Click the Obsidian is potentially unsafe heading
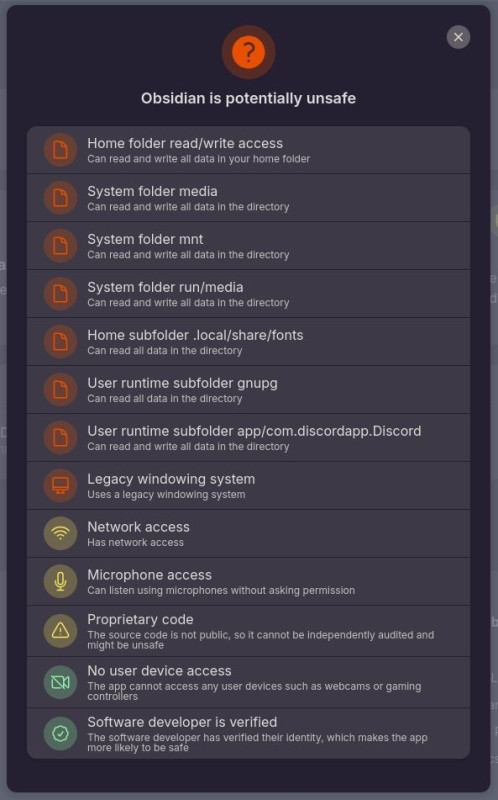This screenshot has height=800, width=498. pyautogui.click(x=248, y=98)
